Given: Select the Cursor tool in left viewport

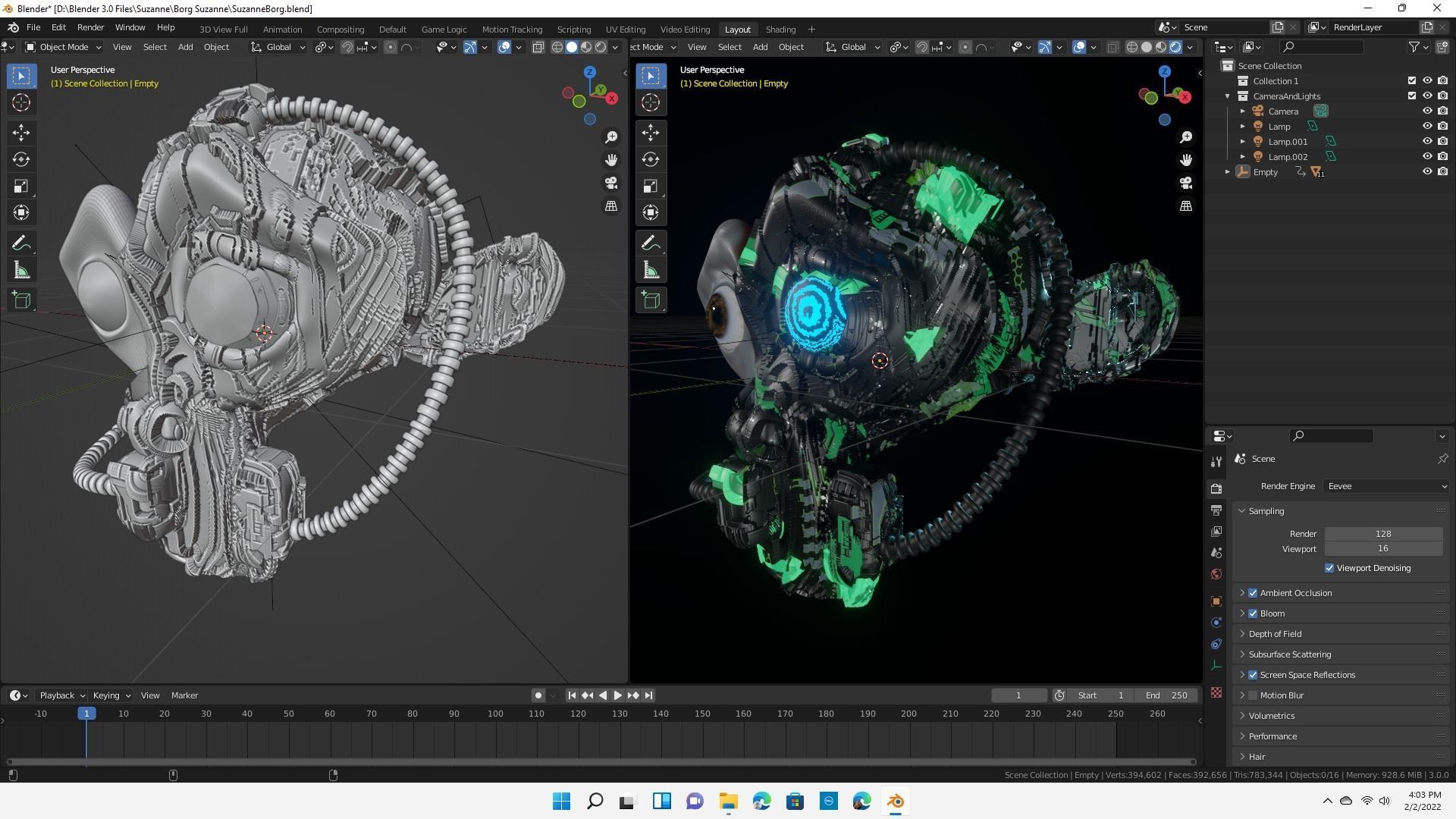Looking at the screenshot, I should pyautogui.click(x=21, y=102).
